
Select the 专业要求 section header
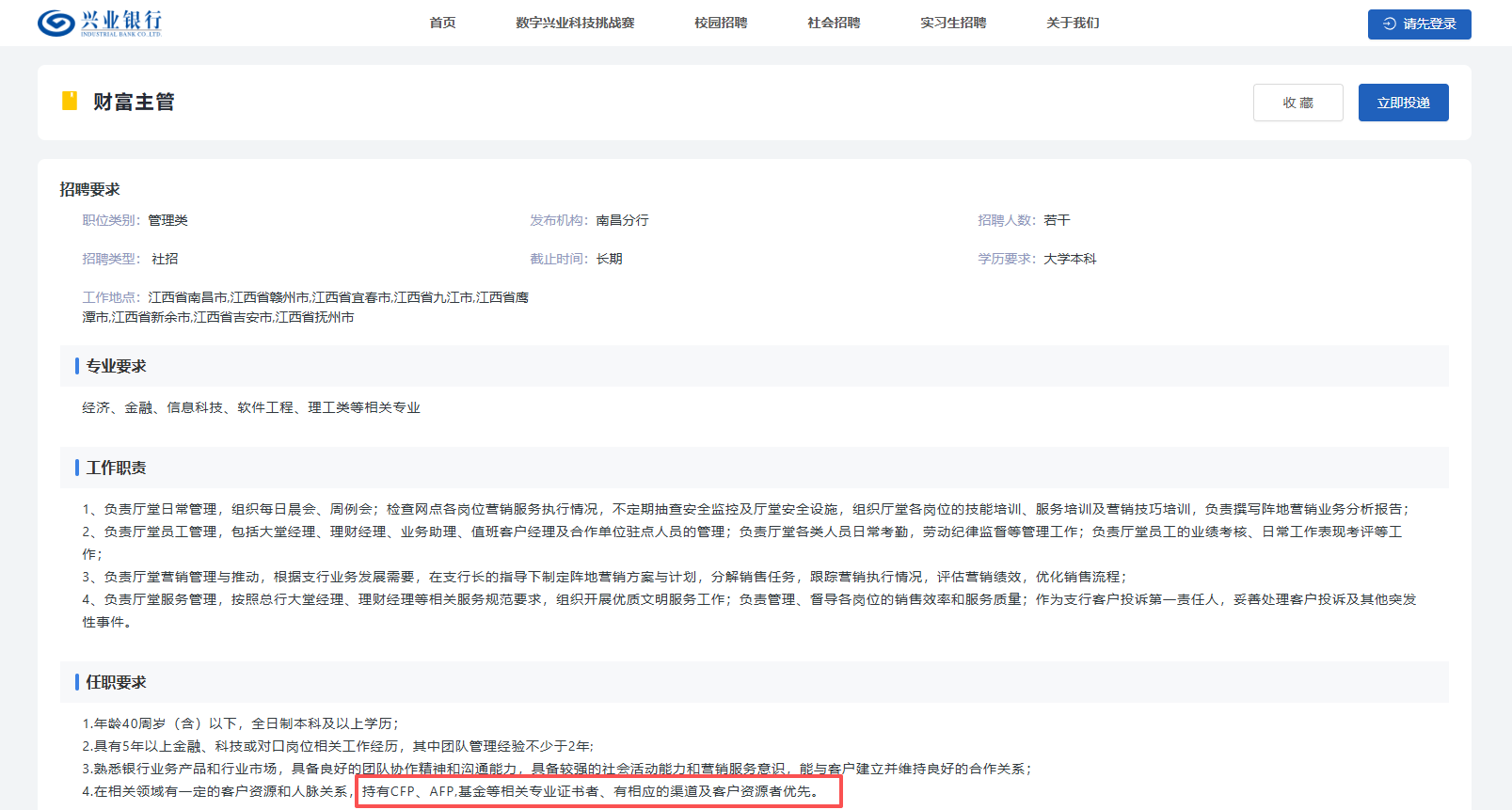click(x=116, y=366)
